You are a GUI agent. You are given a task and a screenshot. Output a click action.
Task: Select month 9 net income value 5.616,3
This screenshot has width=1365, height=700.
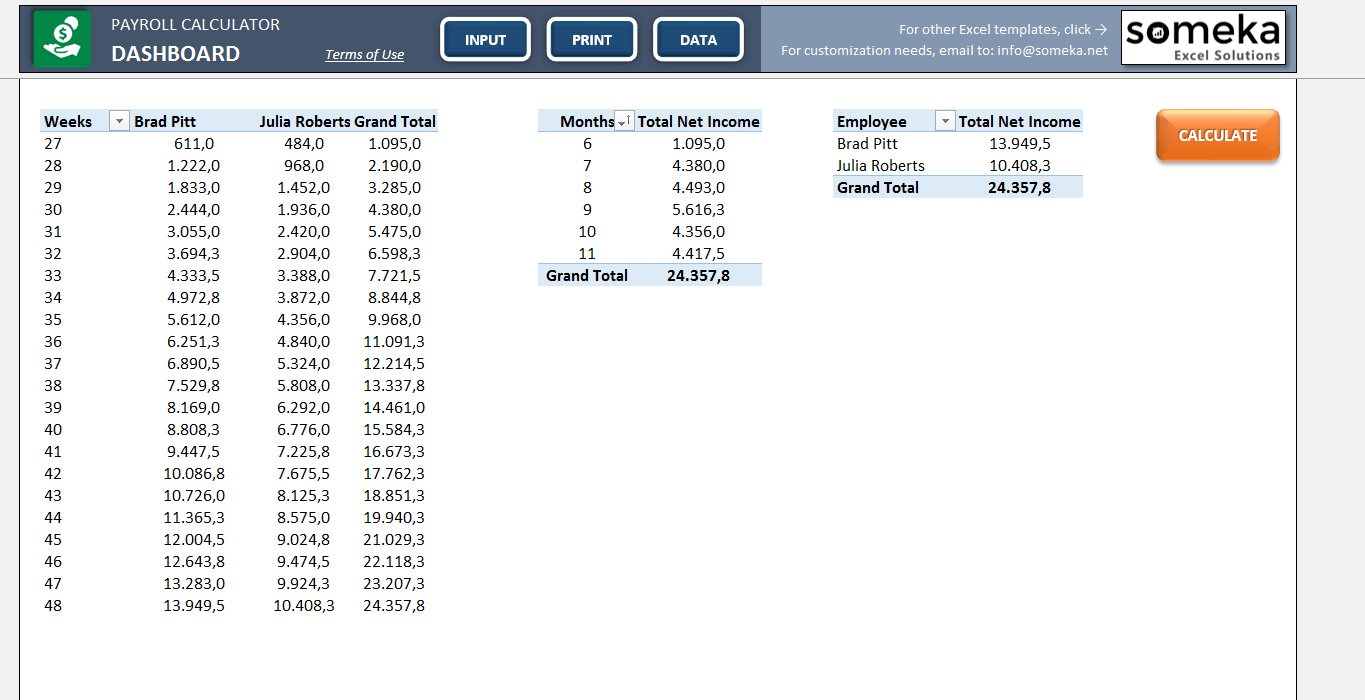pos(699,209)
